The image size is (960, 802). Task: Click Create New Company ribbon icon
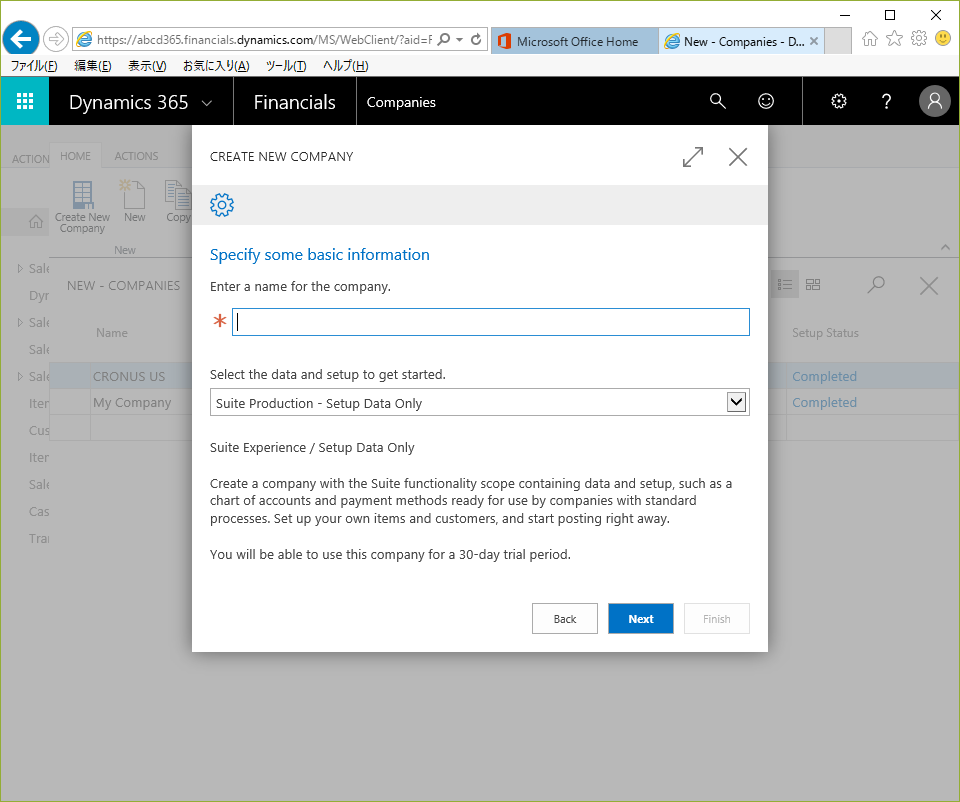(82, 207)
